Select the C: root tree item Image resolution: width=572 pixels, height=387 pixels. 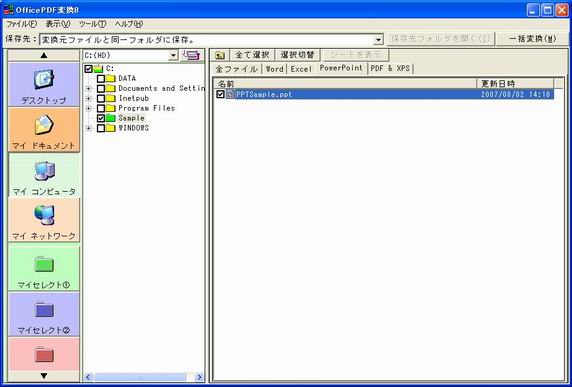point(110,69)
